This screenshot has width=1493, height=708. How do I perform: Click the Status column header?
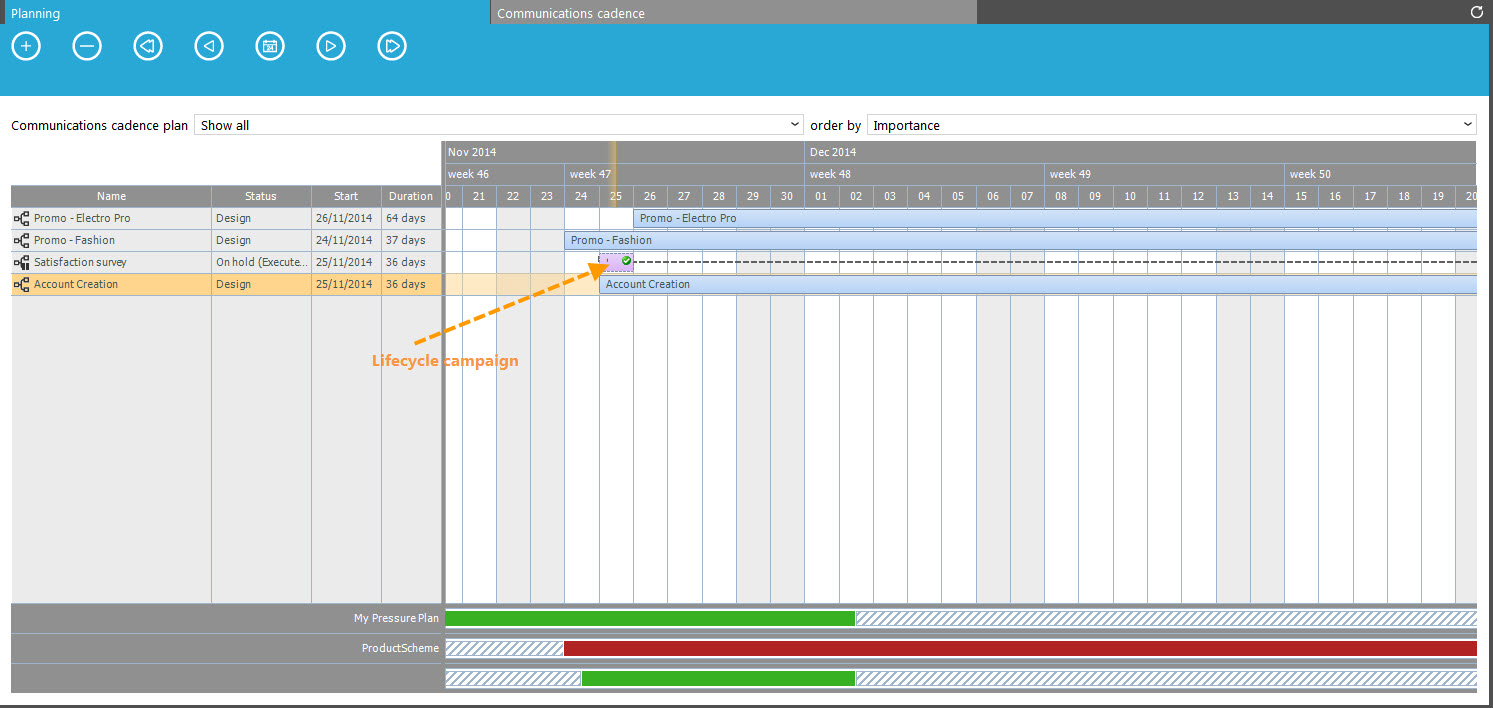click(x=260, y=196)
